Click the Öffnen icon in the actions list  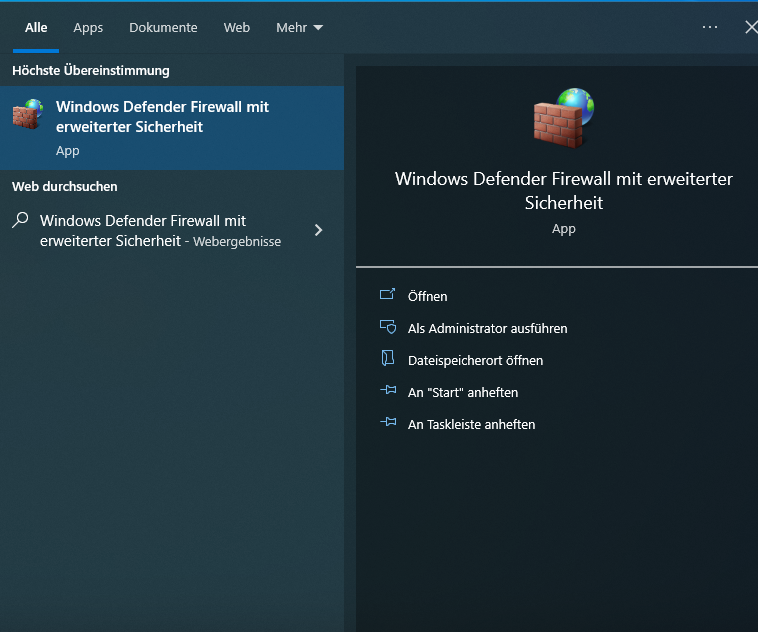point(388,295)
